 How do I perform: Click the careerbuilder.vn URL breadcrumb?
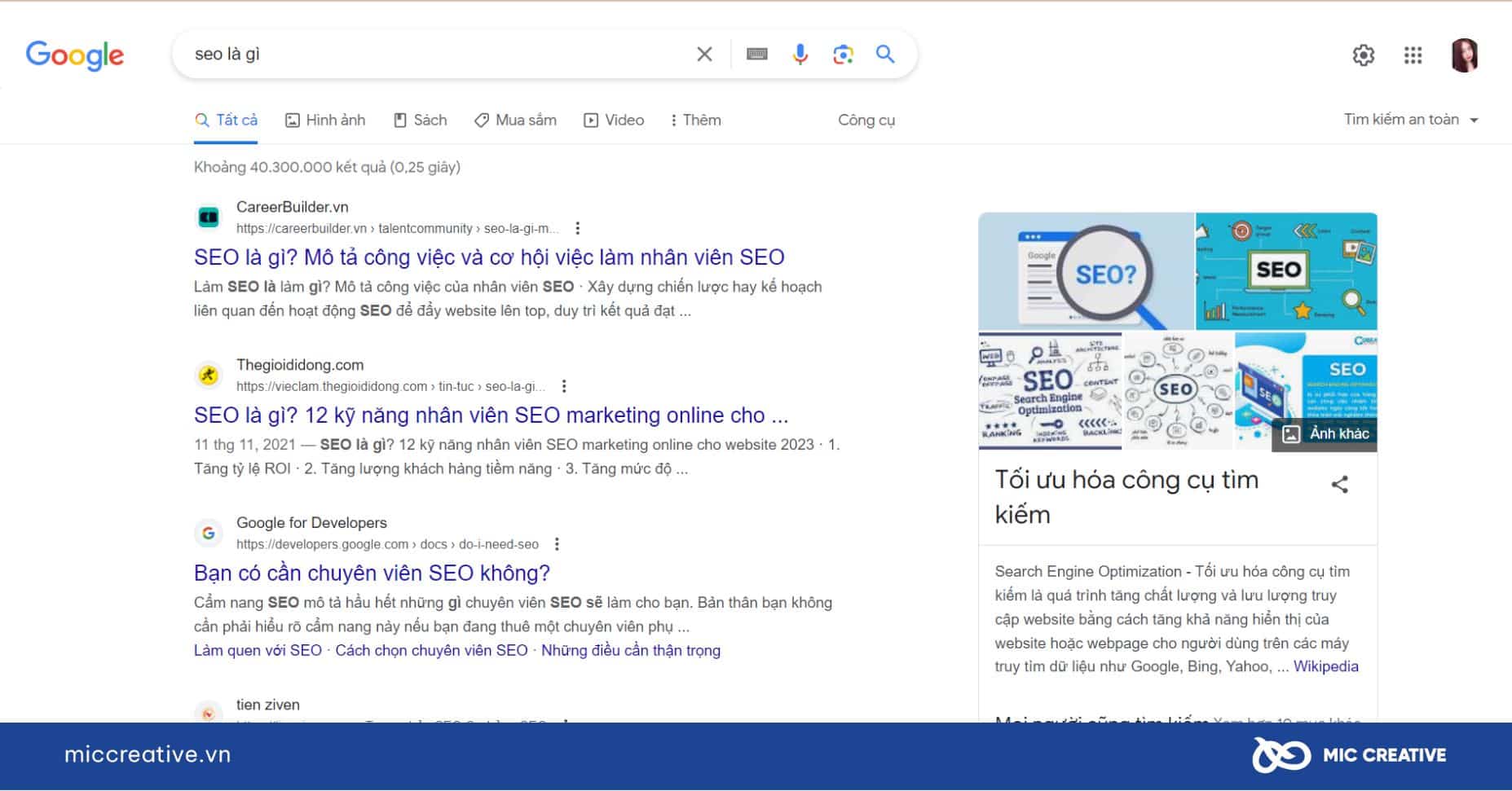click(397, 229)
